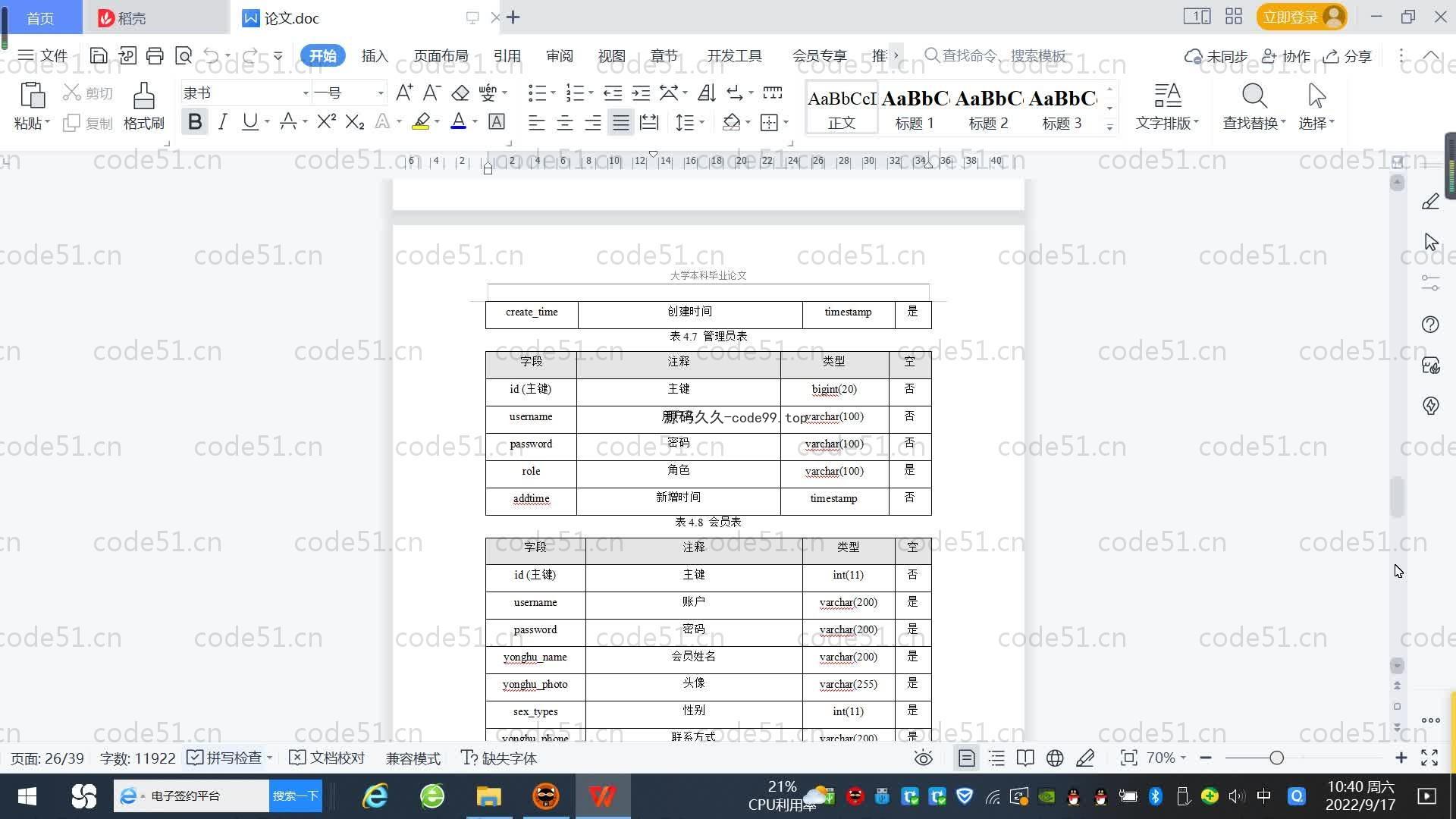This screenshot has width=1456, height=819.
Task: Expand more ribbon tabs chevron
Action: [896, 55]
